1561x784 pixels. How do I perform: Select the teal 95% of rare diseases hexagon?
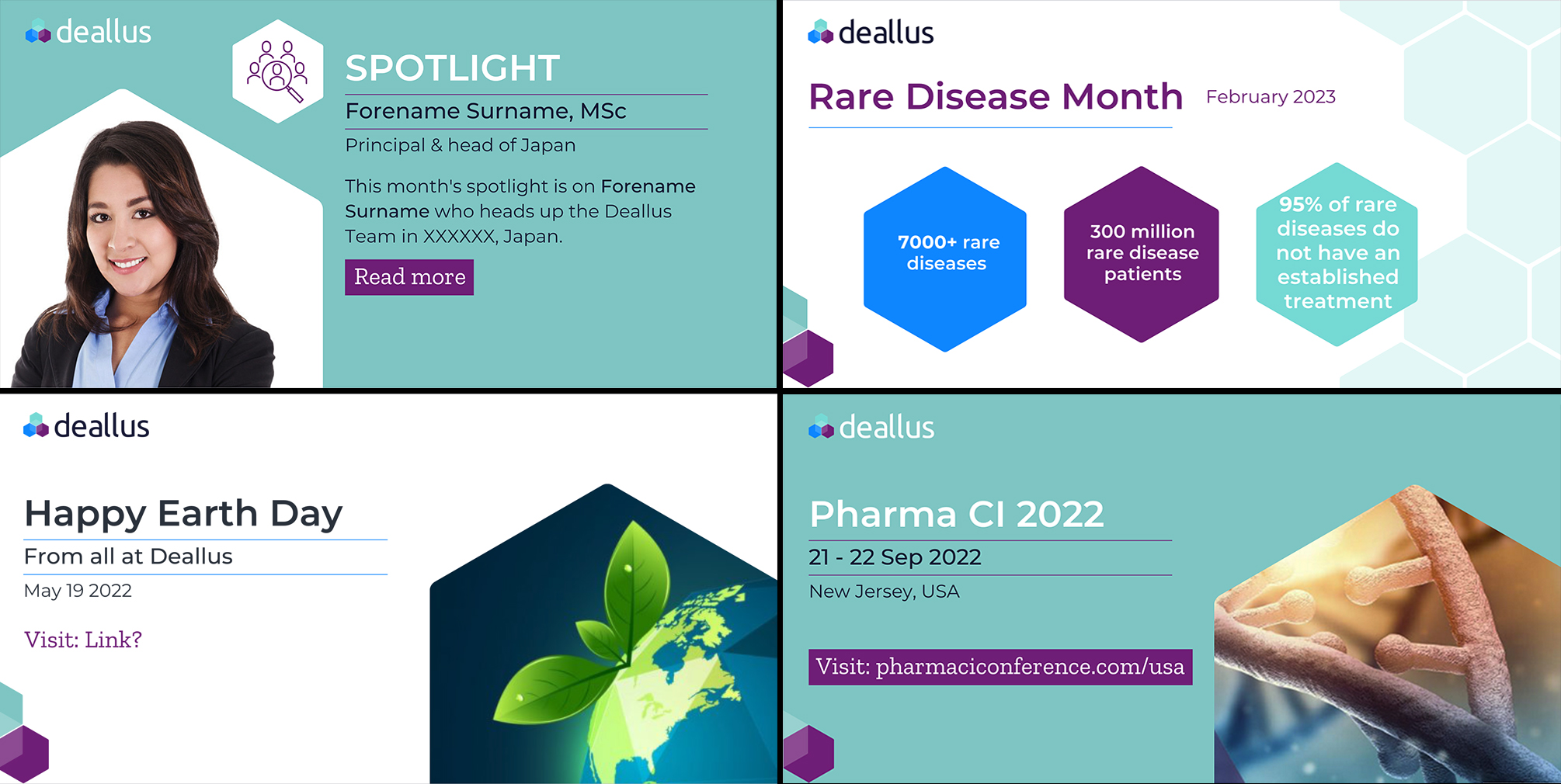point(1337,254)
